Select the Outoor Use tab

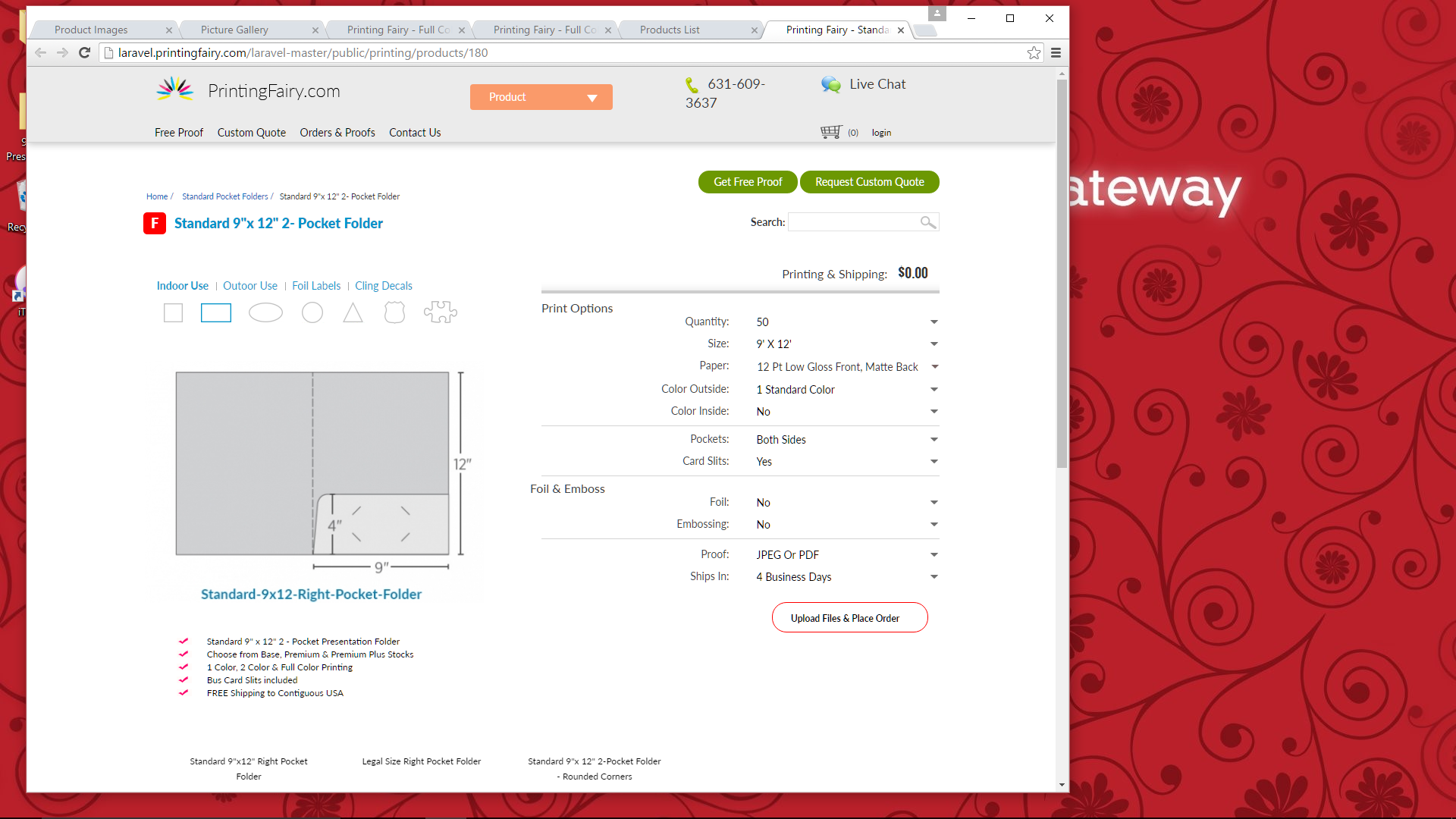pyautogui.click(x=250, y=286)
